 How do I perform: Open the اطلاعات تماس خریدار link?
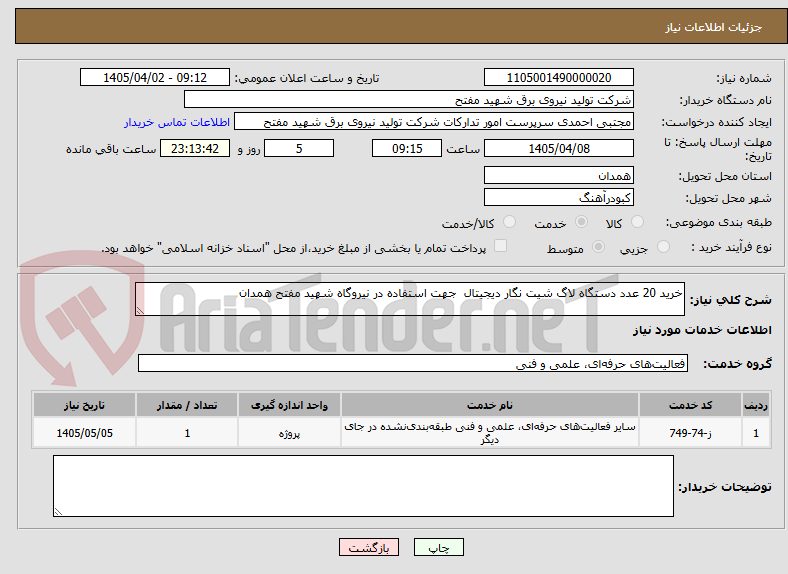tap(177, 122)
